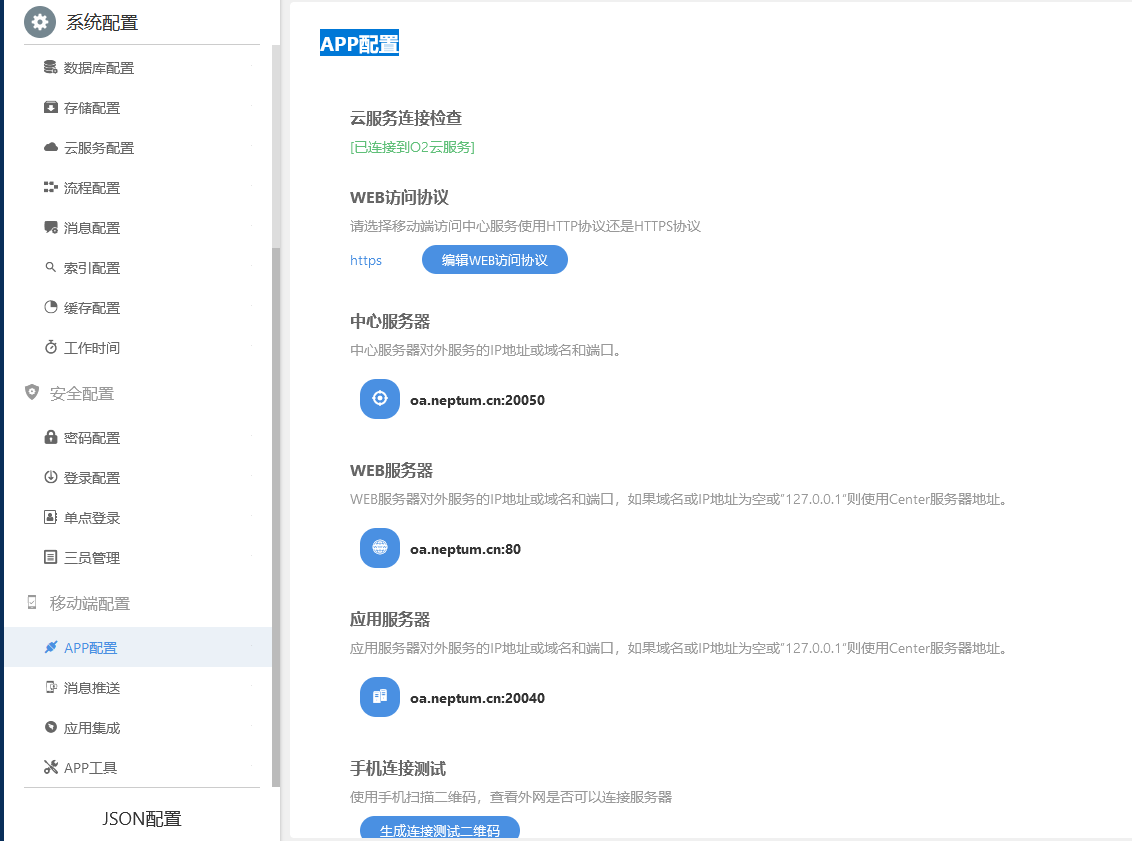Viewport: 1132px width, 841px height.
Task: Click the APP配置 plug icon
Action: (51, 647)
